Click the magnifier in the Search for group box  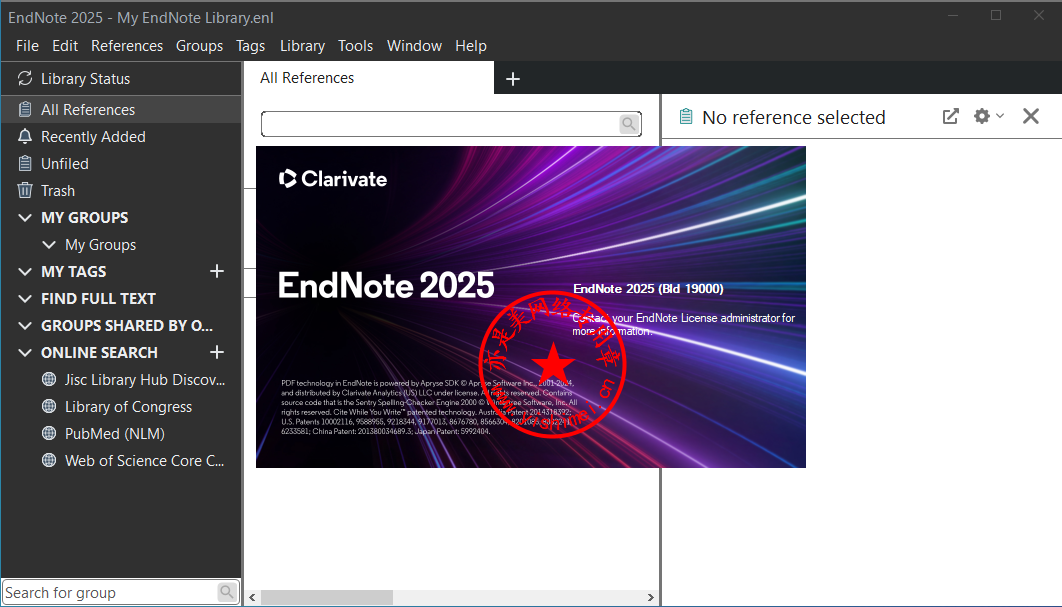[x=228, y=592]
